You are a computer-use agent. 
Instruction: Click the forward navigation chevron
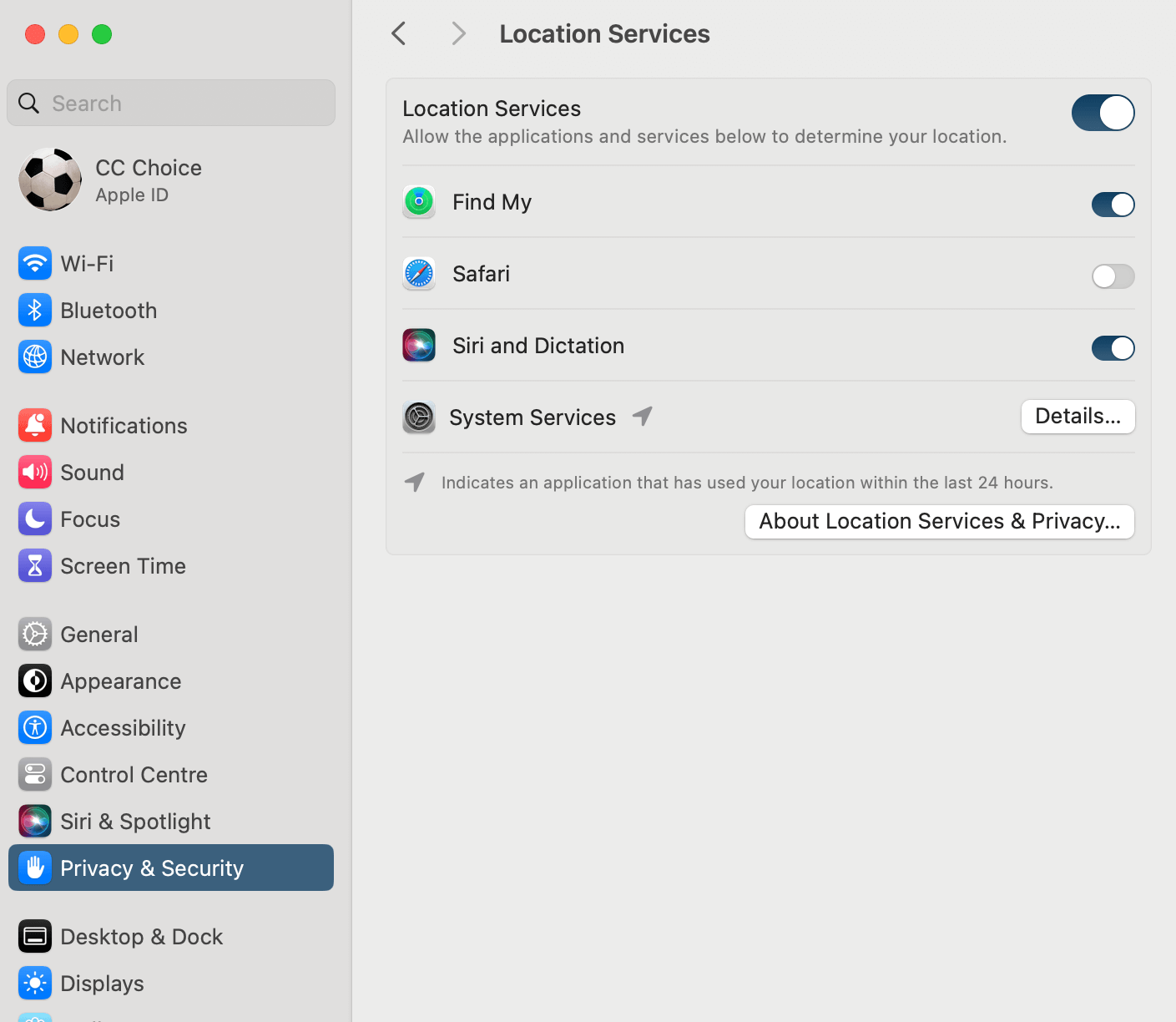pos(458,34)
